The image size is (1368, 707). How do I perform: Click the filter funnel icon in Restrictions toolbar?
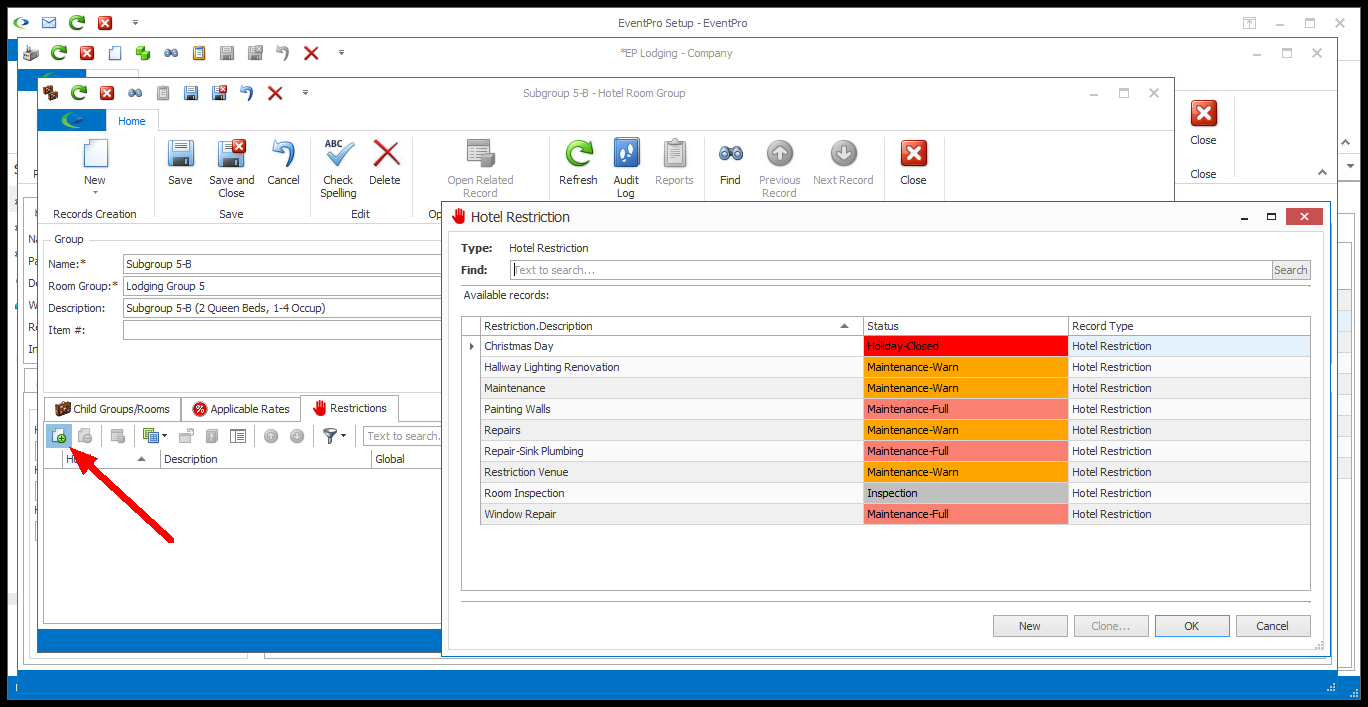pos(329,436)
